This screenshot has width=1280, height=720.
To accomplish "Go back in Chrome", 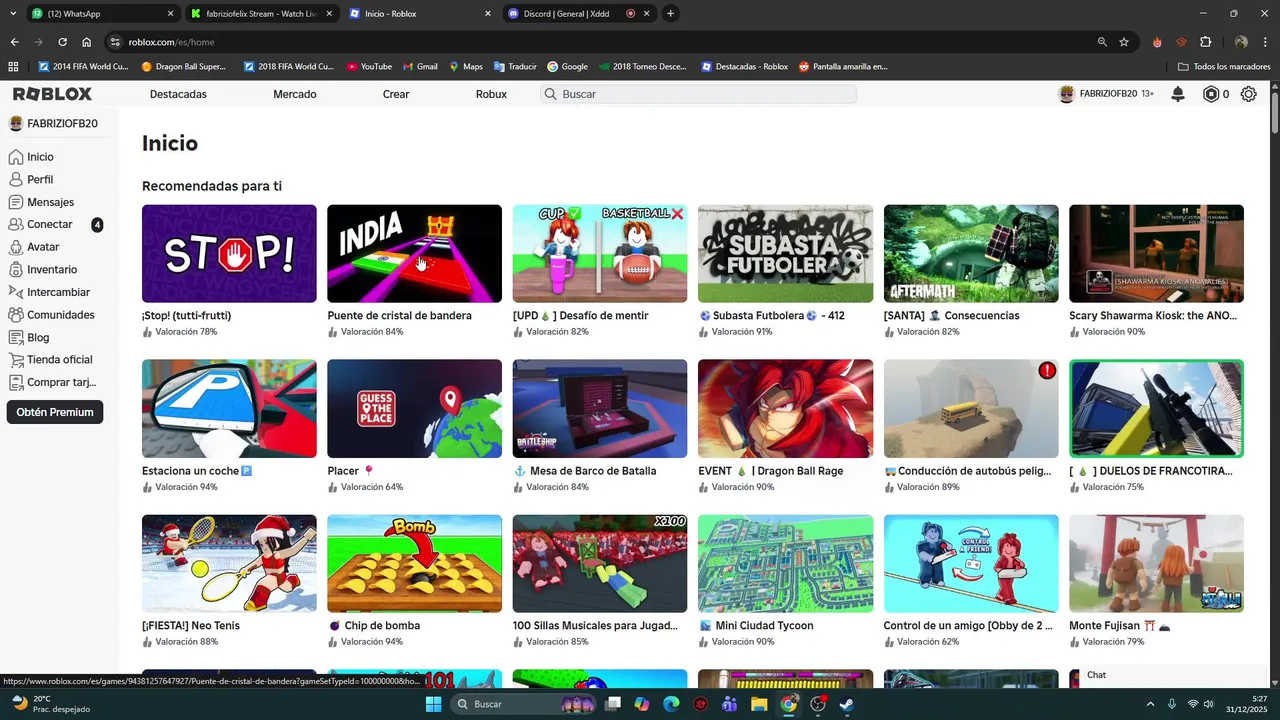I will (14, 42).
